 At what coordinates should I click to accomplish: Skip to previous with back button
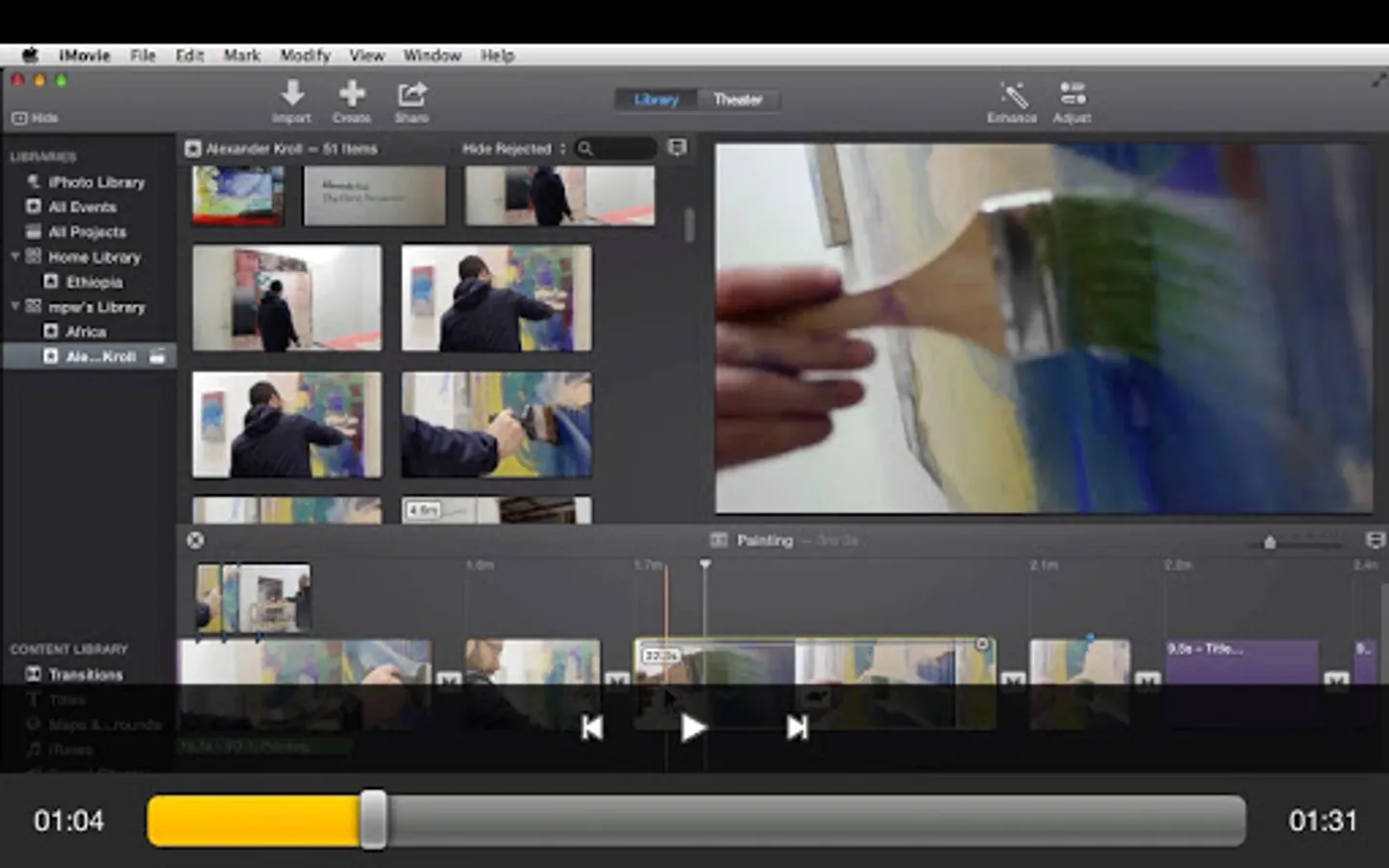pyautogui.click(x=592, y=728)
